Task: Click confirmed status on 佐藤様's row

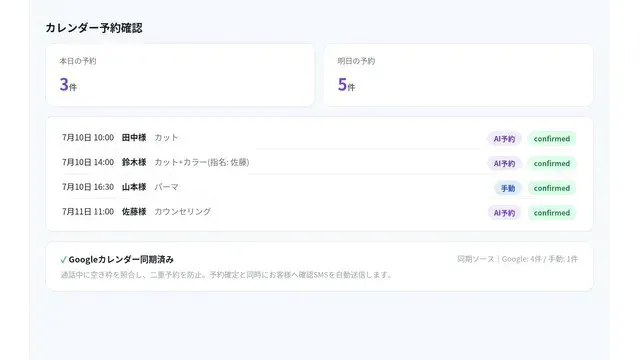Action: click(x=552, y=213)
